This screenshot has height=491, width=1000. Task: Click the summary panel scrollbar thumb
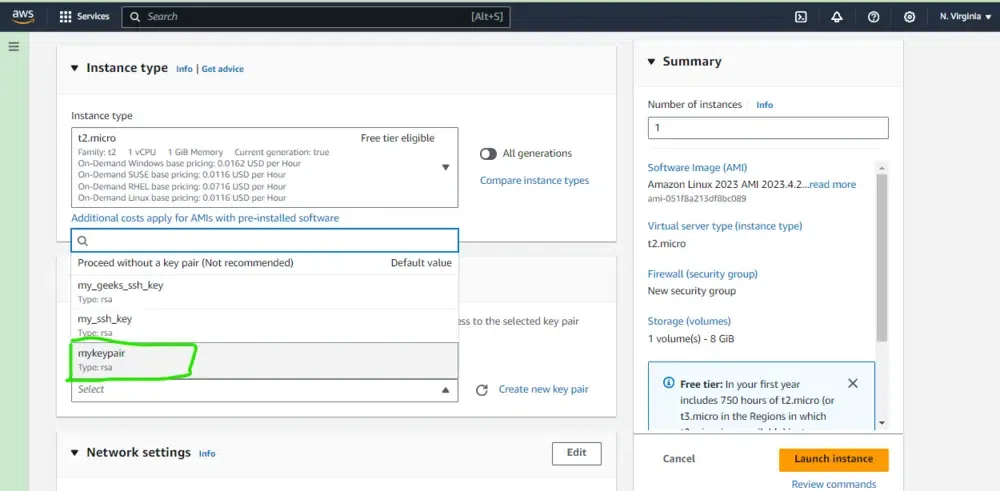(x=882, y=257)
